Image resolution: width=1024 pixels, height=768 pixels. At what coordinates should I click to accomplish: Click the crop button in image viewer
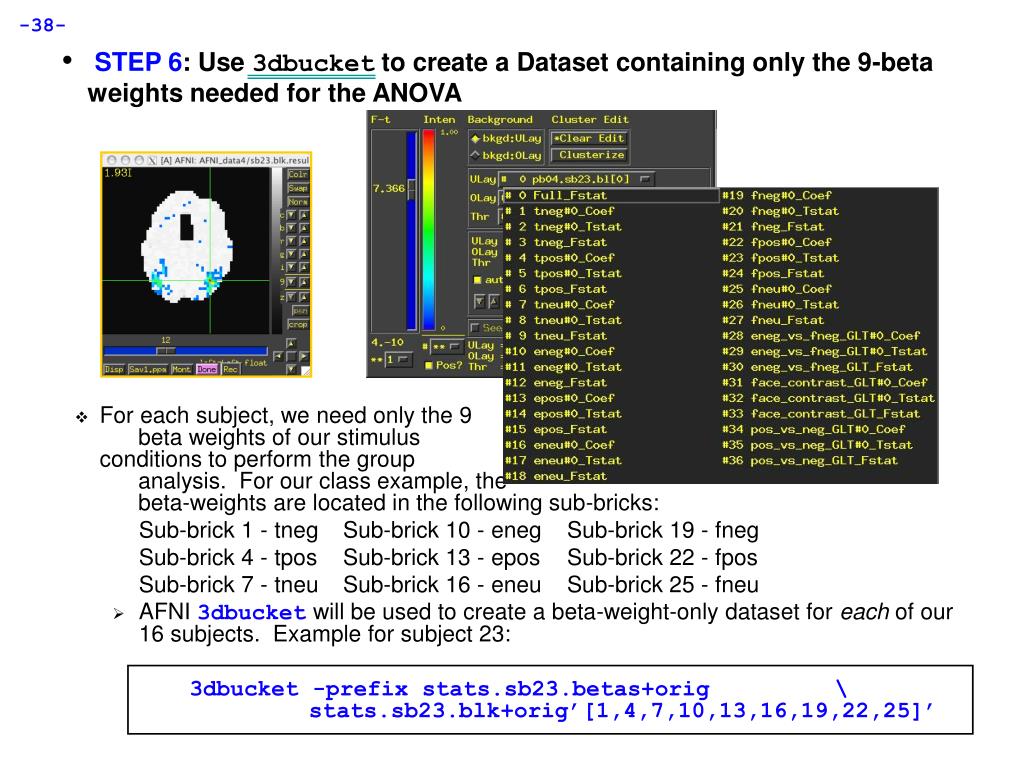[x=298, y=325]
